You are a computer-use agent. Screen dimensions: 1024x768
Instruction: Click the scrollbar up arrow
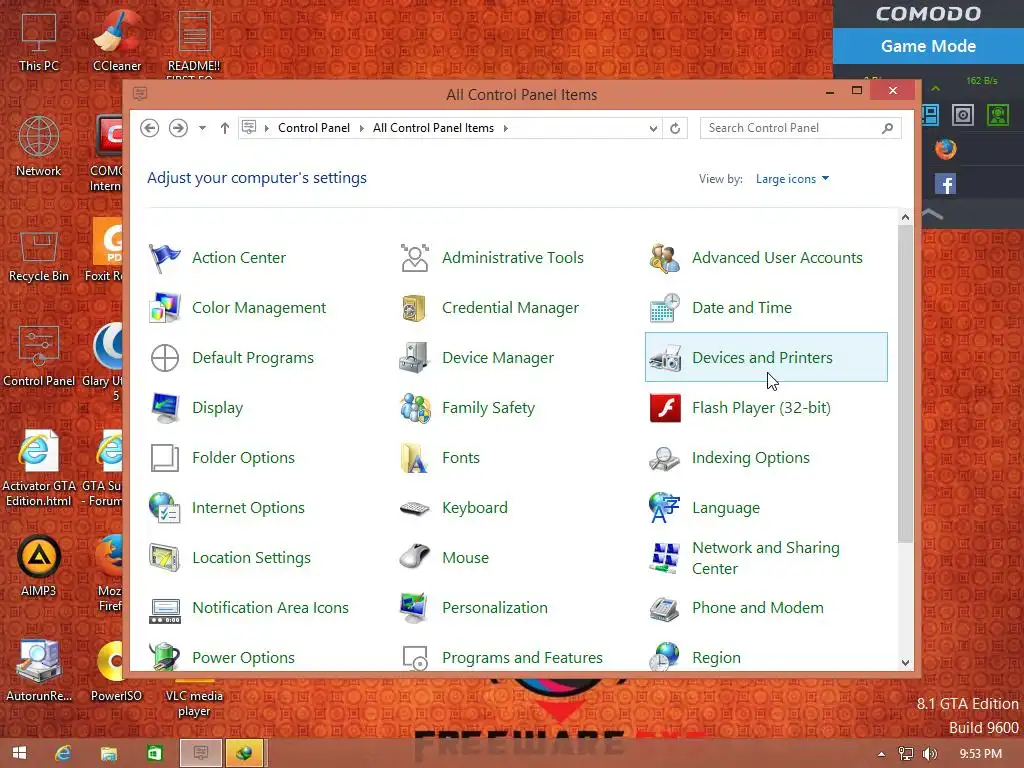point(905,217)
